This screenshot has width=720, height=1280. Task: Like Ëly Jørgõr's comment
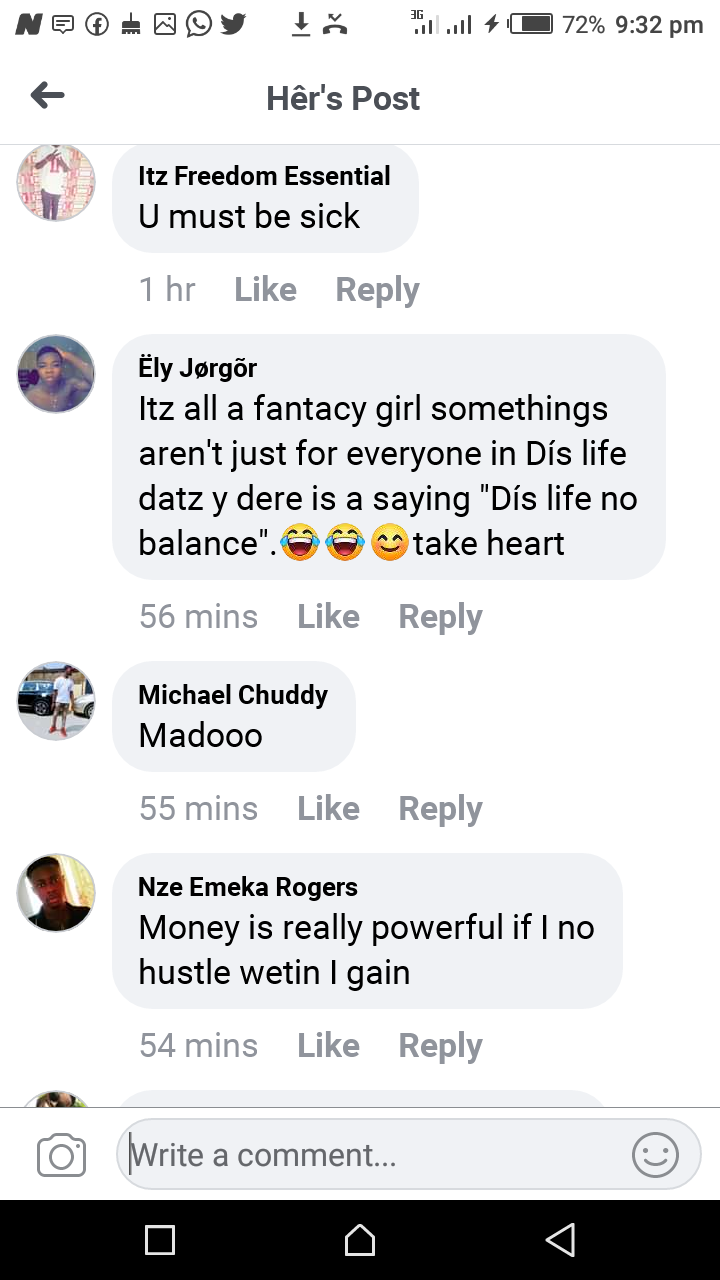[x=328, y=616]
